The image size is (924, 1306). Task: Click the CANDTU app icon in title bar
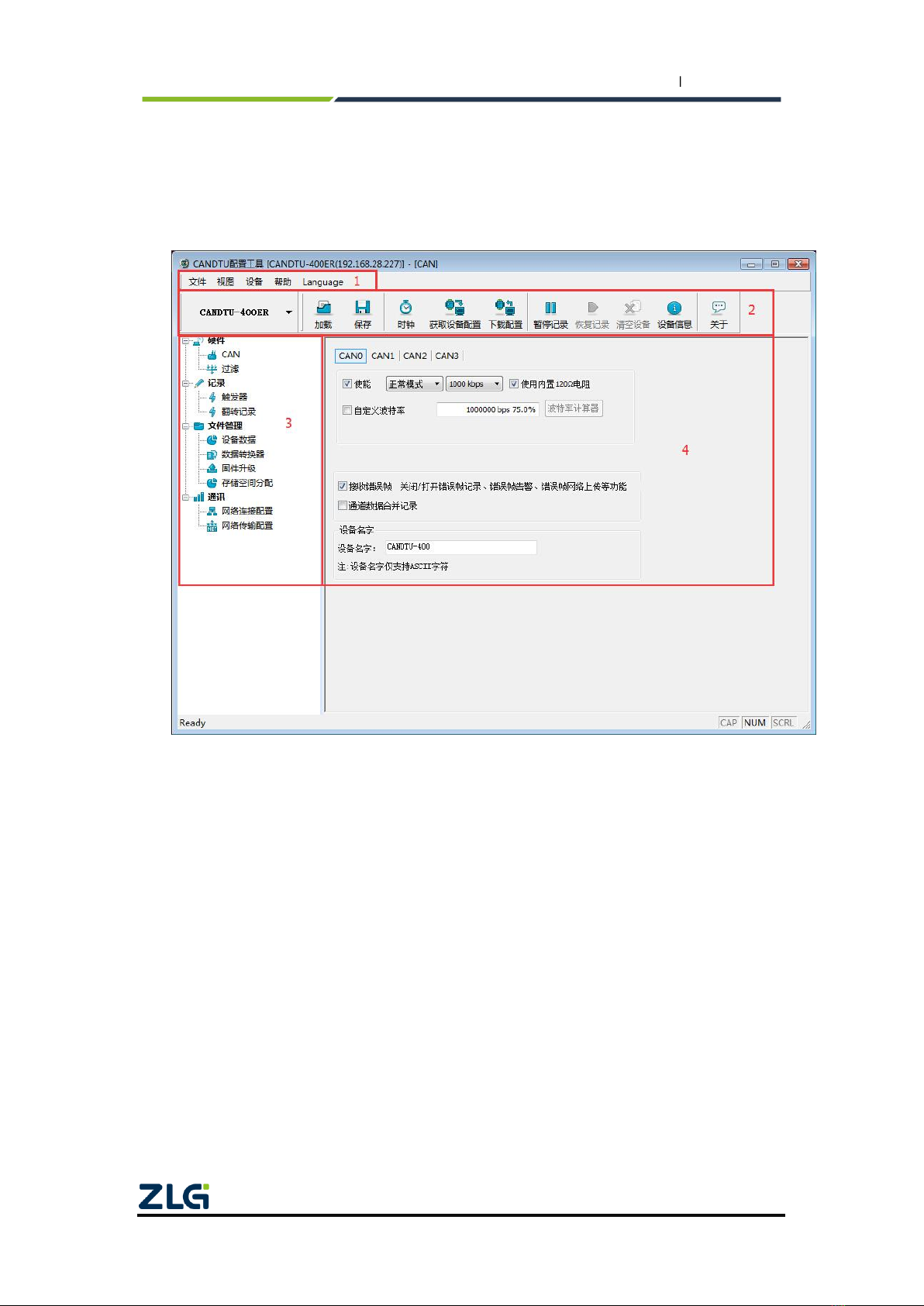coord(184,264)
